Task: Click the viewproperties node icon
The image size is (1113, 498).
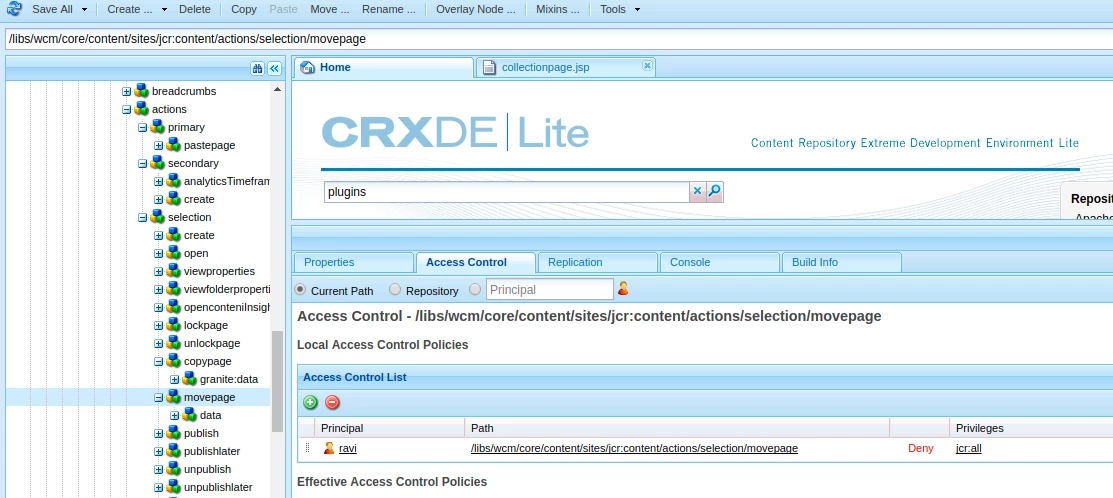Action: pyautogui.click(x=173, y=271)
